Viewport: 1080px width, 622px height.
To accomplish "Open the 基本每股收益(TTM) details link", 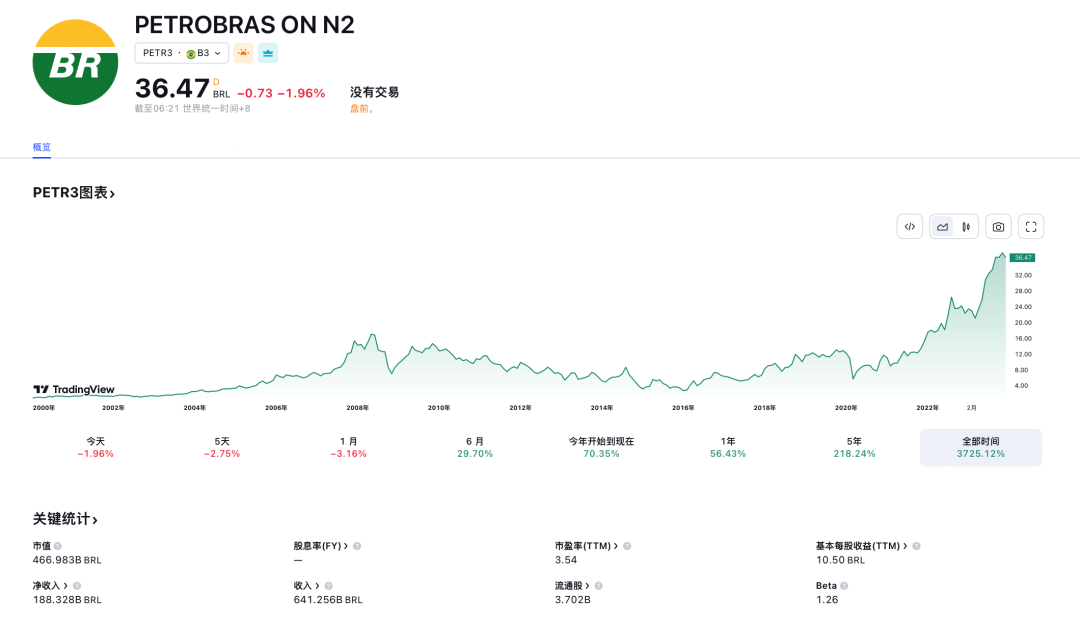I will [862, 546].
